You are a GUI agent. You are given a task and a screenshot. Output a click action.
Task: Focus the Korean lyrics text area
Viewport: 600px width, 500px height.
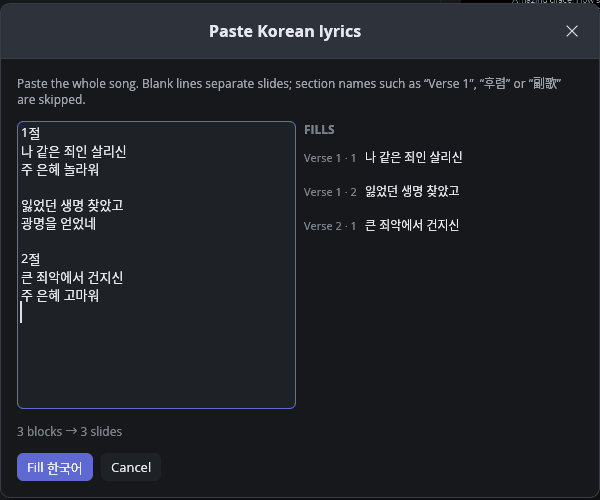pos(157,265)
